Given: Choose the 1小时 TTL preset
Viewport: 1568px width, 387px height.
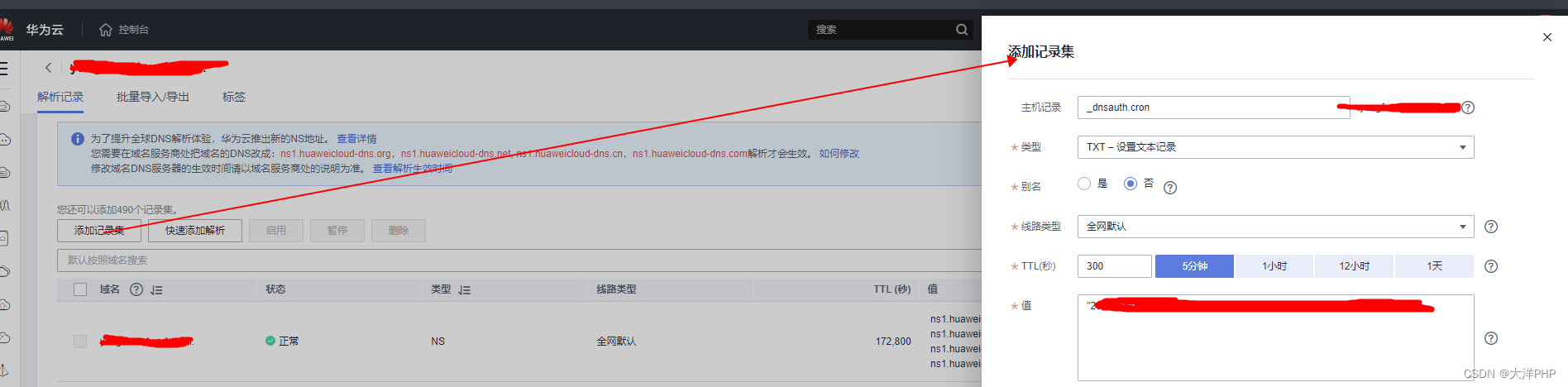Looking at the screenshot, I should tap(1274, 266).
